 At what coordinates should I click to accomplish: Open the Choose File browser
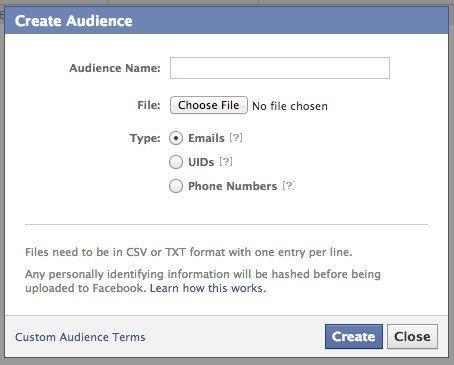[x=209, y=105]
